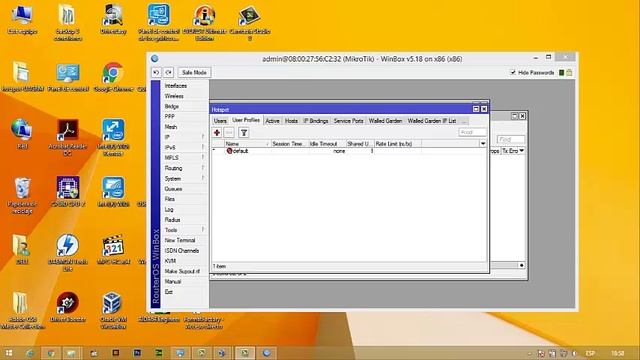Click the Chrome icon on the taskbar
This screenshot has height=360, width=640.
point(51,353)
